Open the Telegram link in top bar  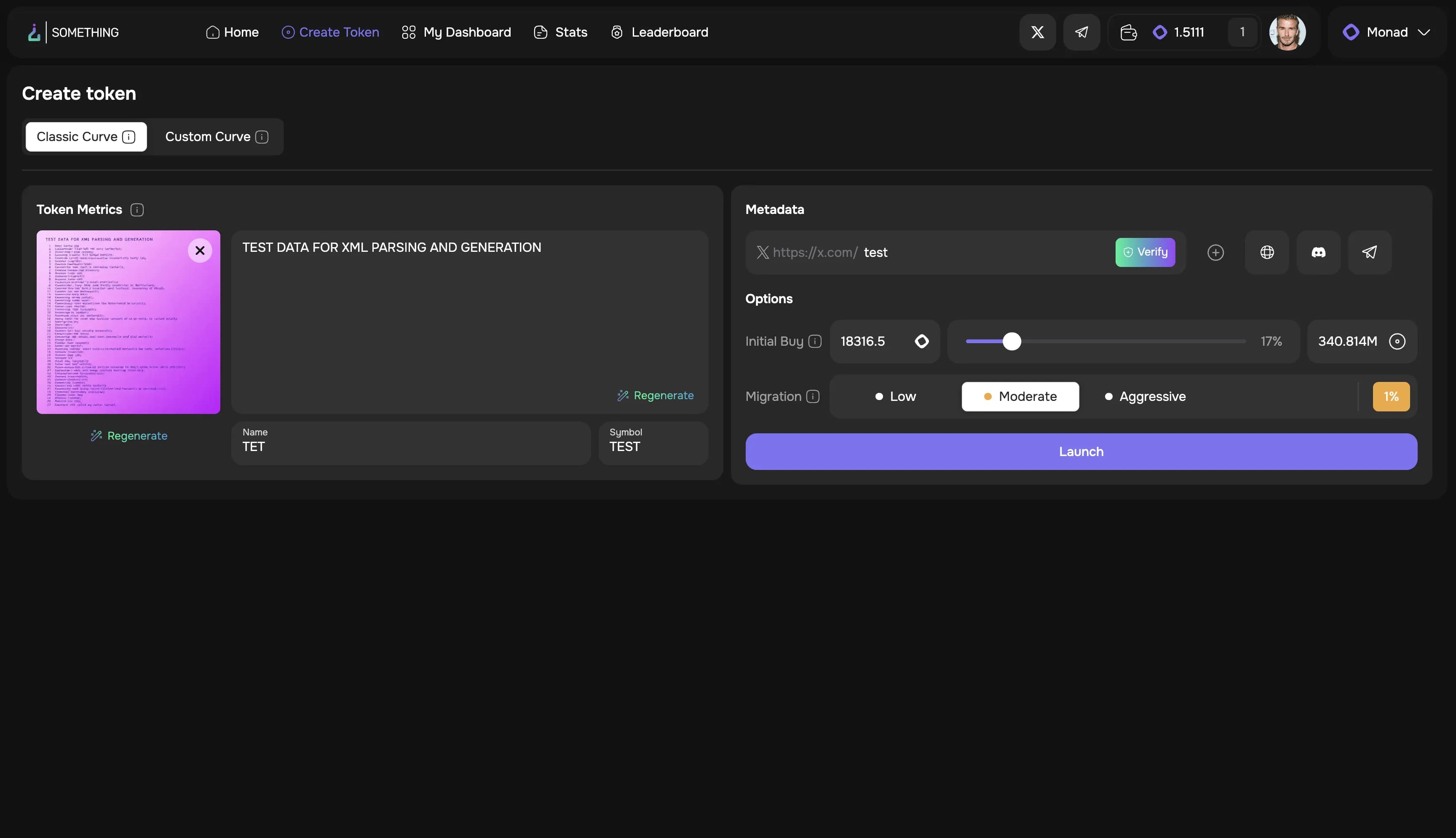click(x=1081, y=32)
